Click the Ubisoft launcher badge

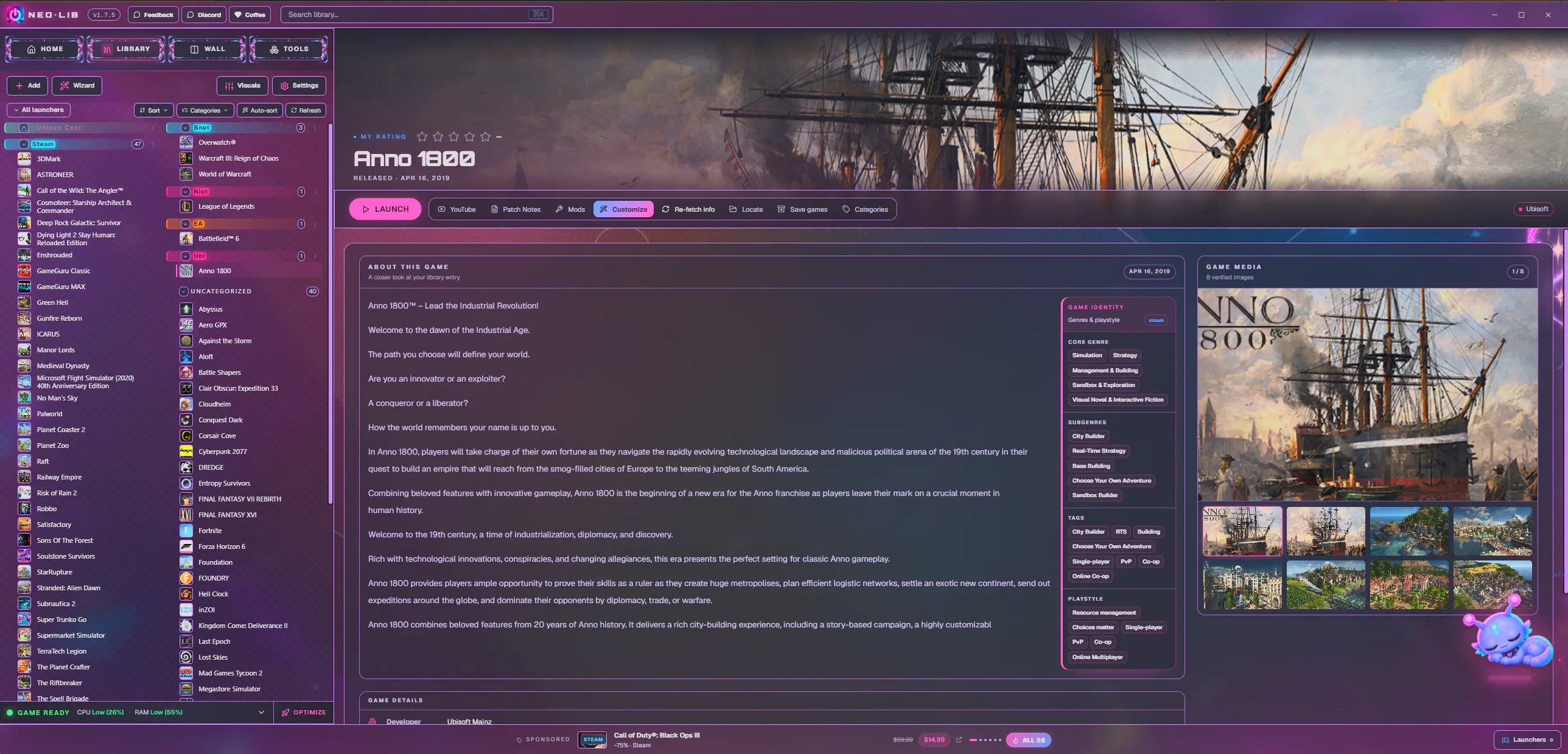1533,209
